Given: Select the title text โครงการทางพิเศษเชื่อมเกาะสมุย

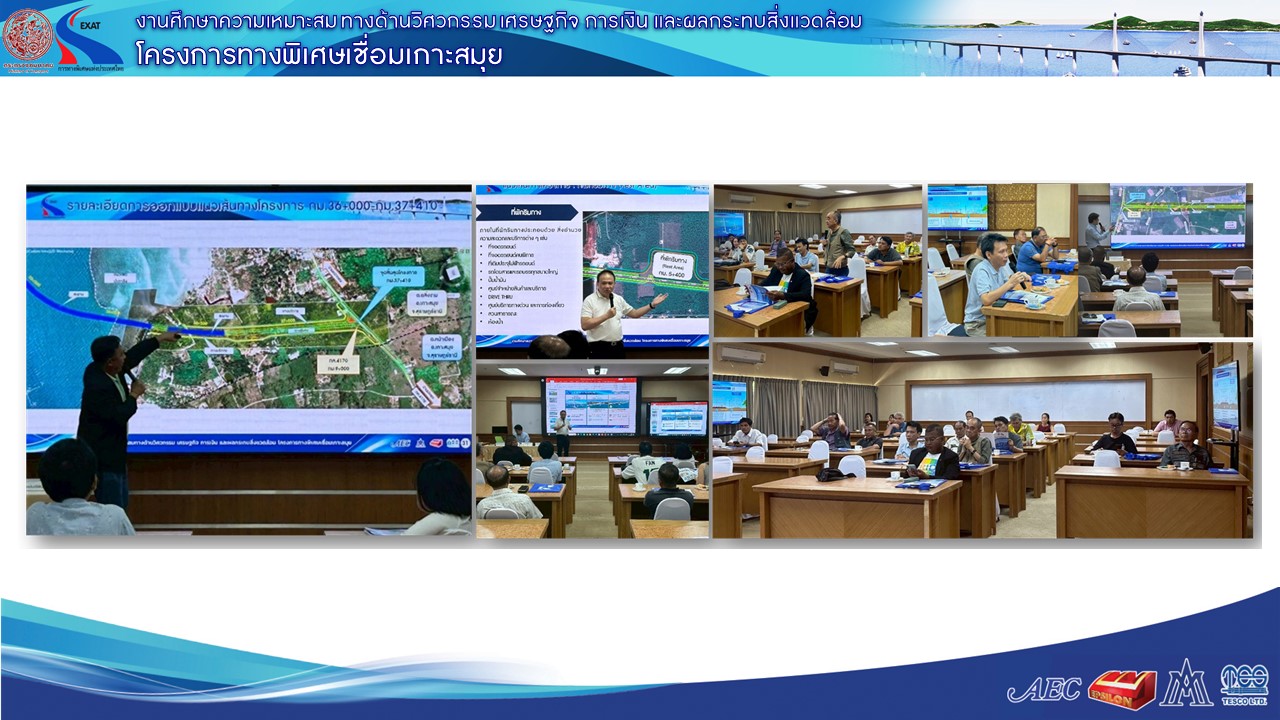Looking at the screenshot, I should coord(320,56).
